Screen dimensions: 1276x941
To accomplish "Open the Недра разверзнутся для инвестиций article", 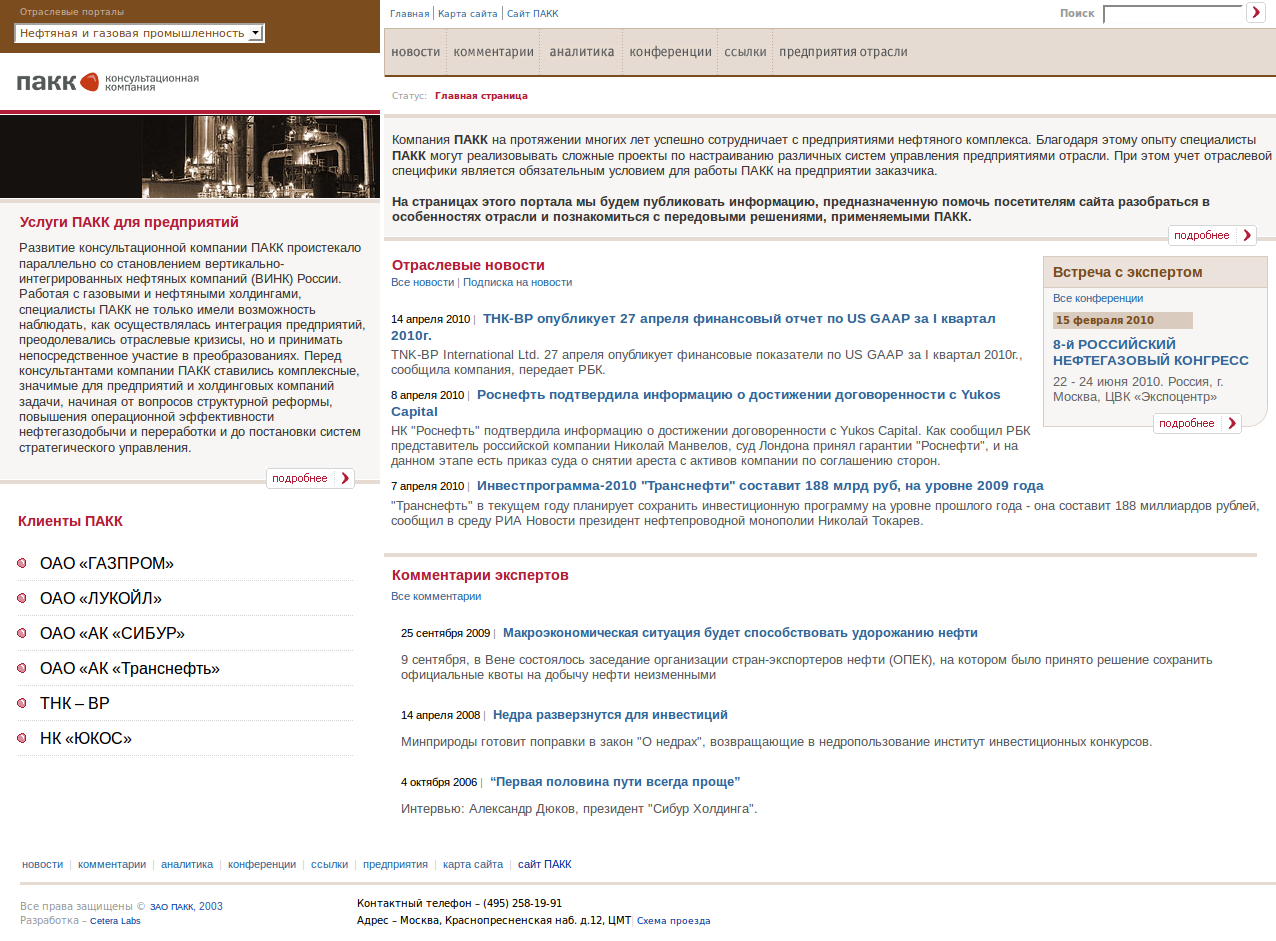I will [x=610, y=715].
